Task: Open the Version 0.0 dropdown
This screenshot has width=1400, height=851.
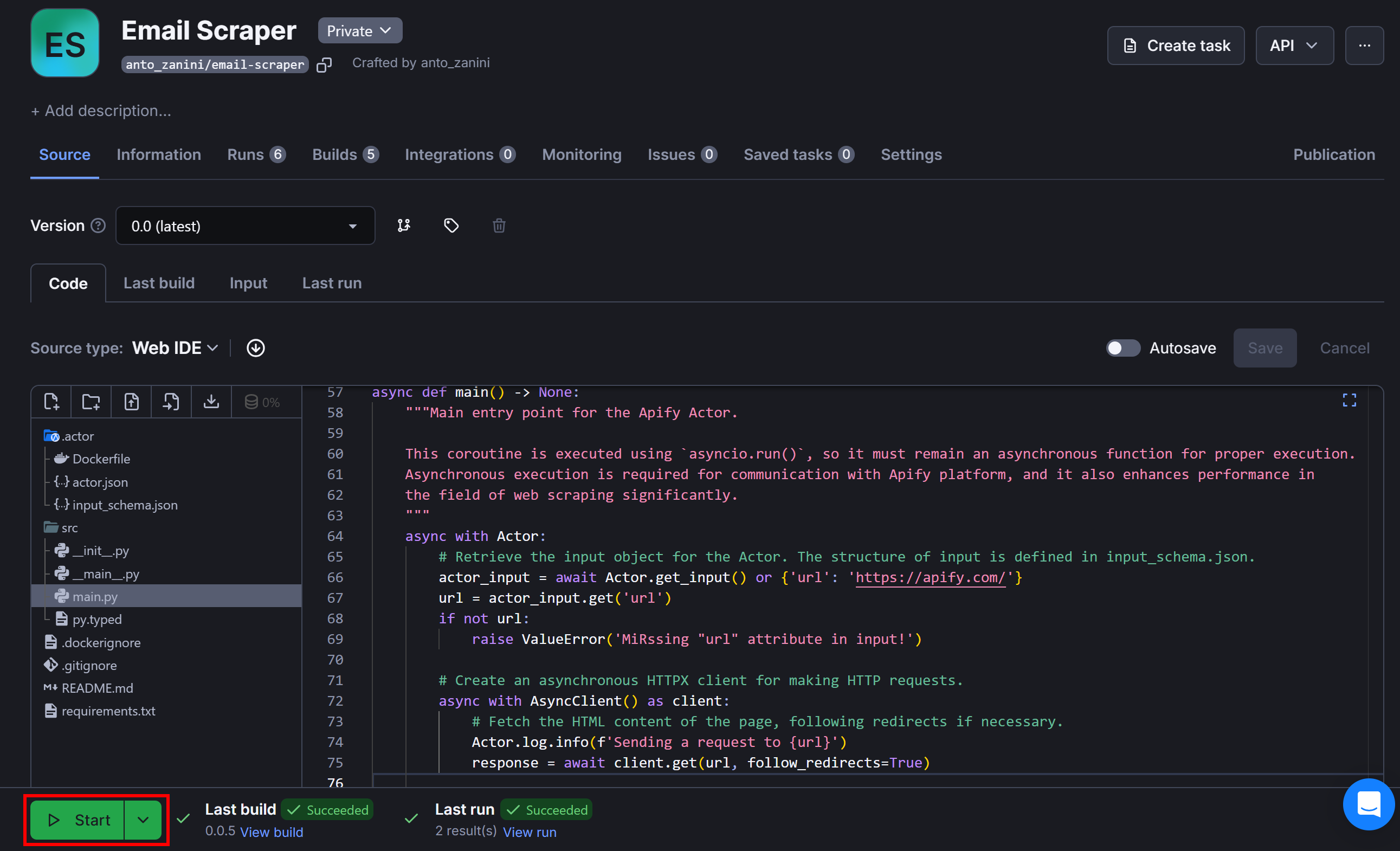Action: (246, 225)
